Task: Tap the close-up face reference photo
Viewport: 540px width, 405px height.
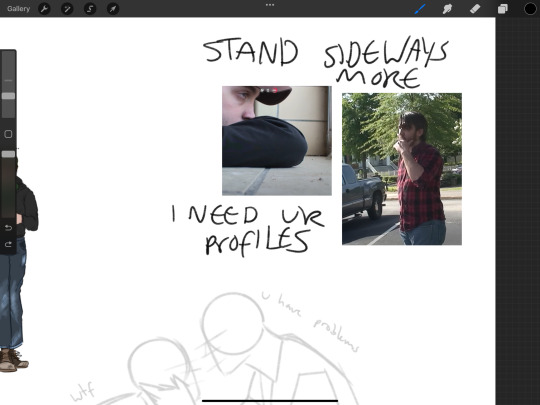Action: click(277, 141)
